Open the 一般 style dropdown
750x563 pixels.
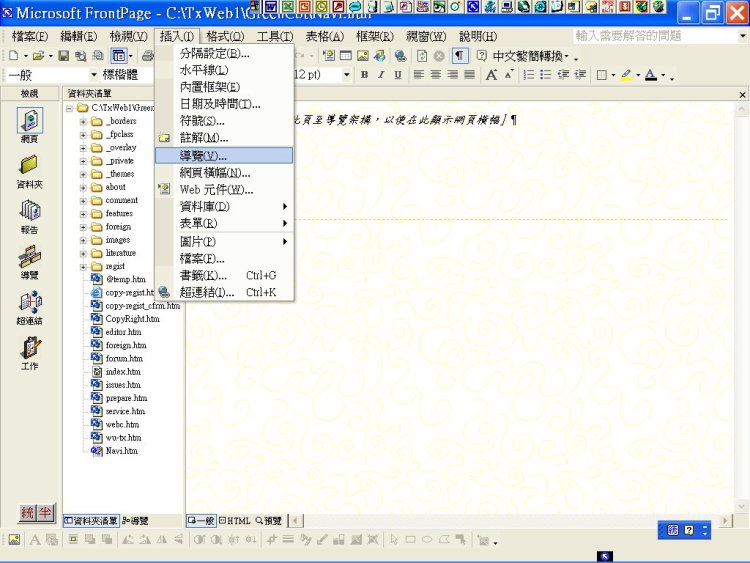[94, 75]
